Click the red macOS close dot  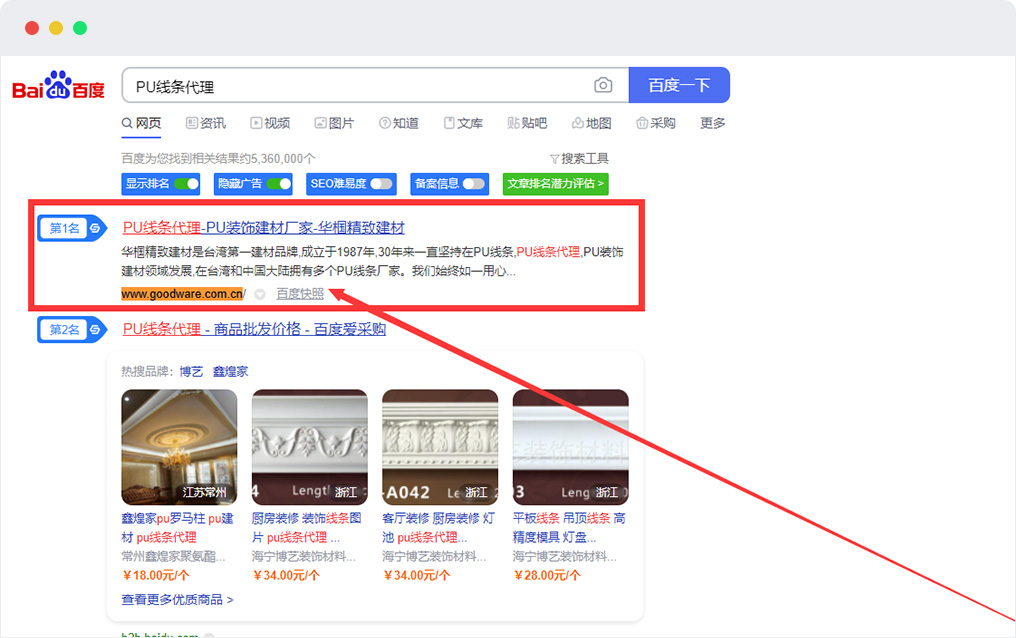pos(32,28)
